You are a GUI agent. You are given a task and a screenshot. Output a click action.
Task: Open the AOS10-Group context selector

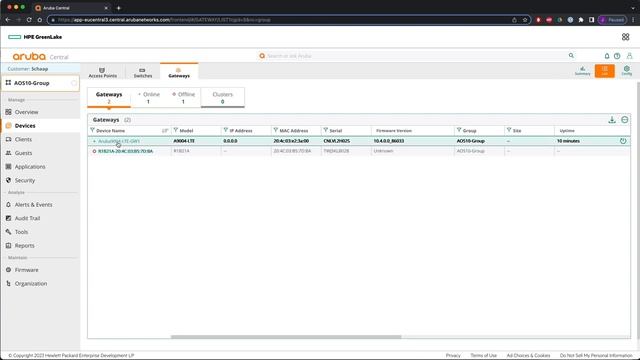pos(40,83)
